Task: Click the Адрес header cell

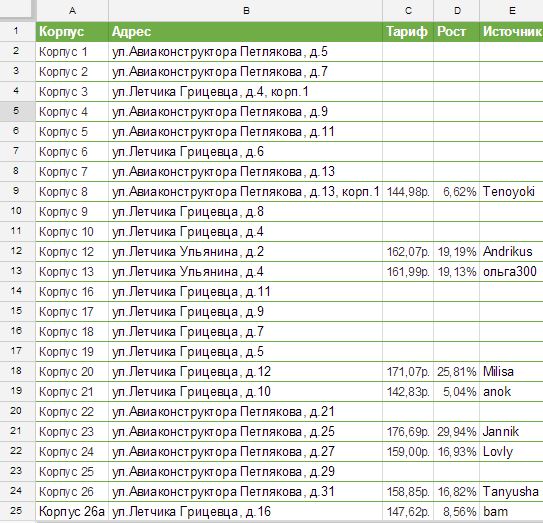Action: click(x=246, y=32)
